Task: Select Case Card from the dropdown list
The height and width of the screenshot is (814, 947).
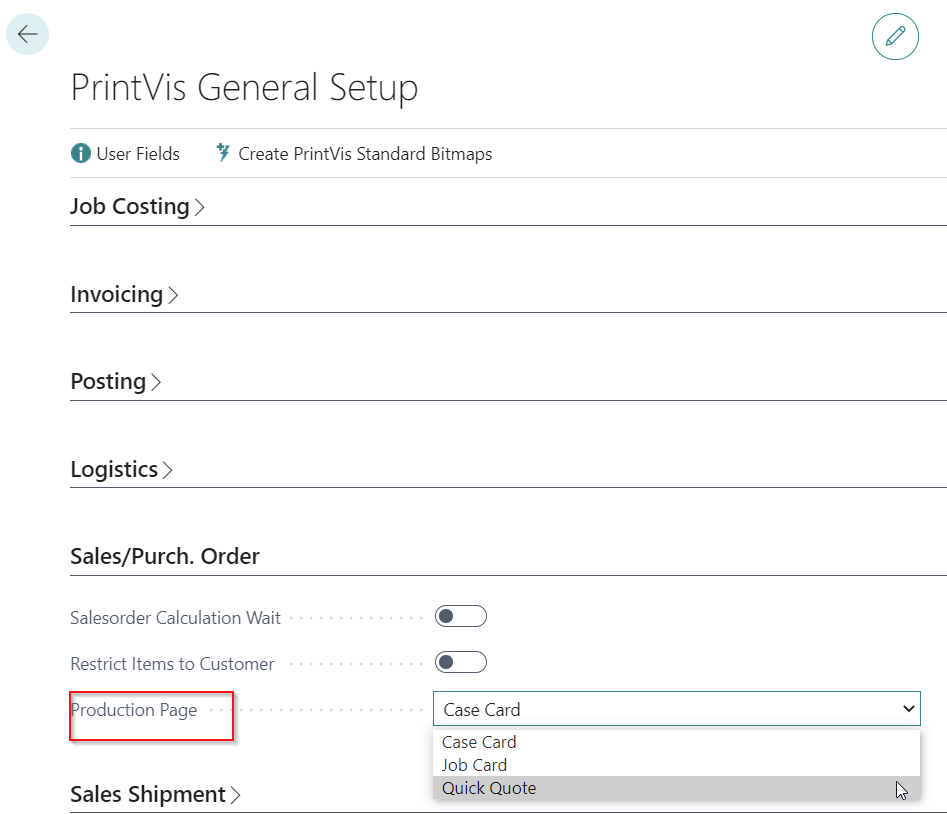Action: pyautogui.click(x=676, y=742)
